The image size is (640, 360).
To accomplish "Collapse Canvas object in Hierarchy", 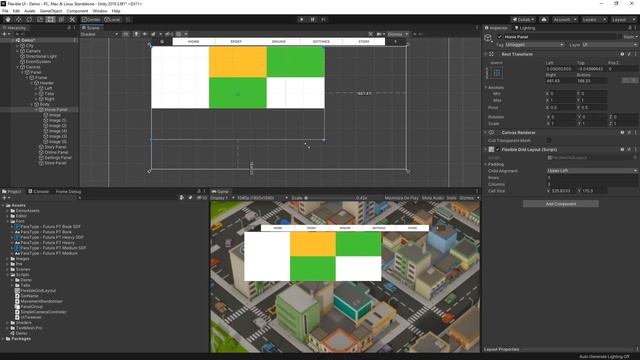I will tap(18, 67).
